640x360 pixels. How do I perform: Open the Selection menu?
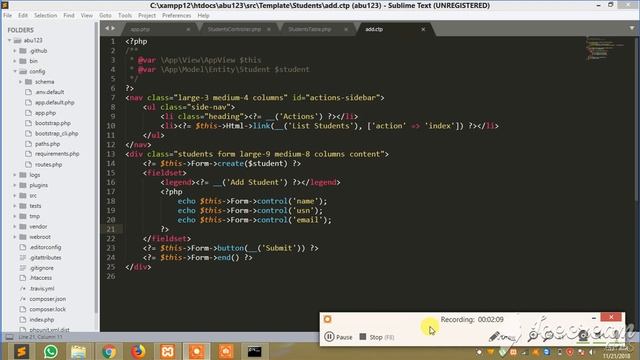click(45, 16)
